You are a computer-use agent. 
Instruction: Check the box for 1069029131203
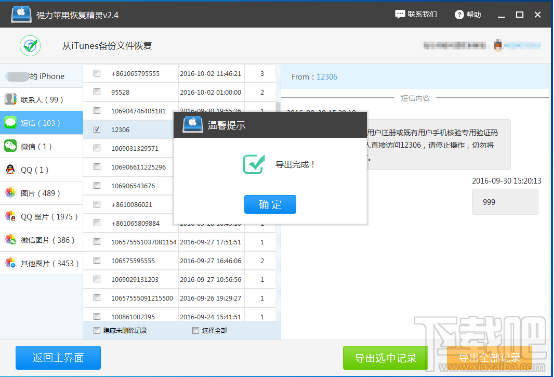pyautogui.click(x=96, y=279)
